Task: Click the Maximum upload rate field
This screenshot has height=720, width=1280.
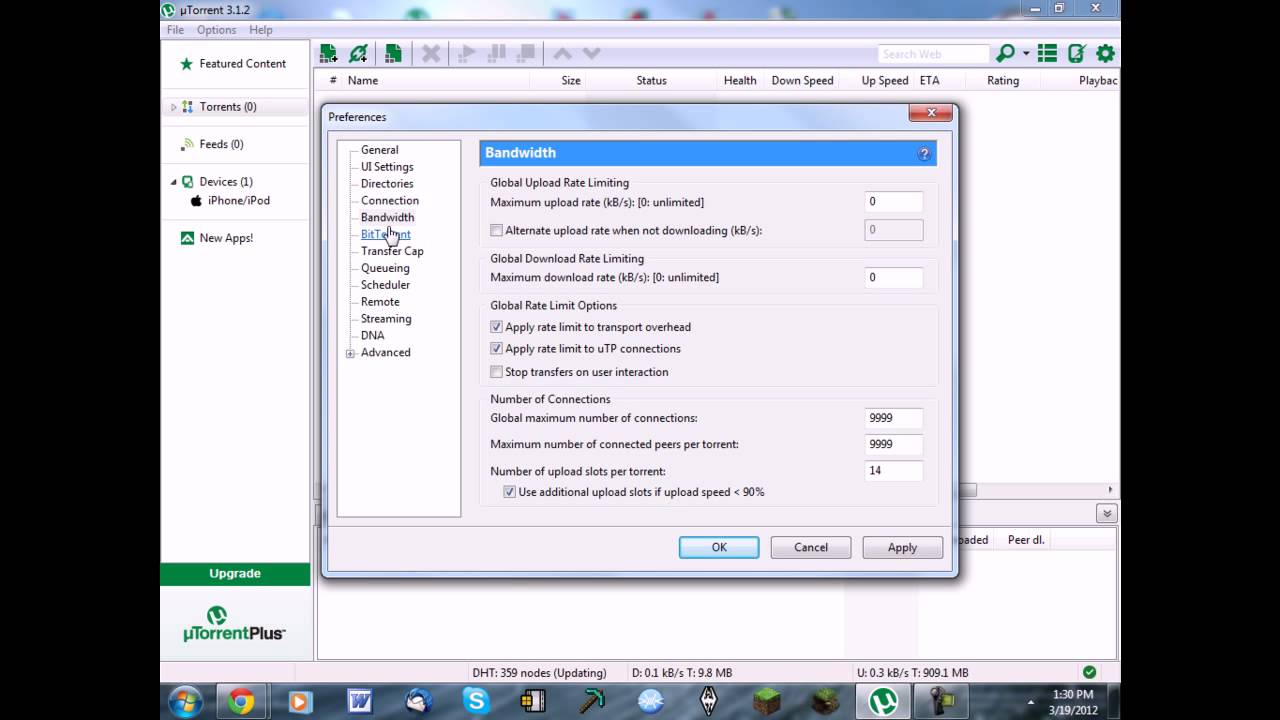Action: click(x=893, y=202)
